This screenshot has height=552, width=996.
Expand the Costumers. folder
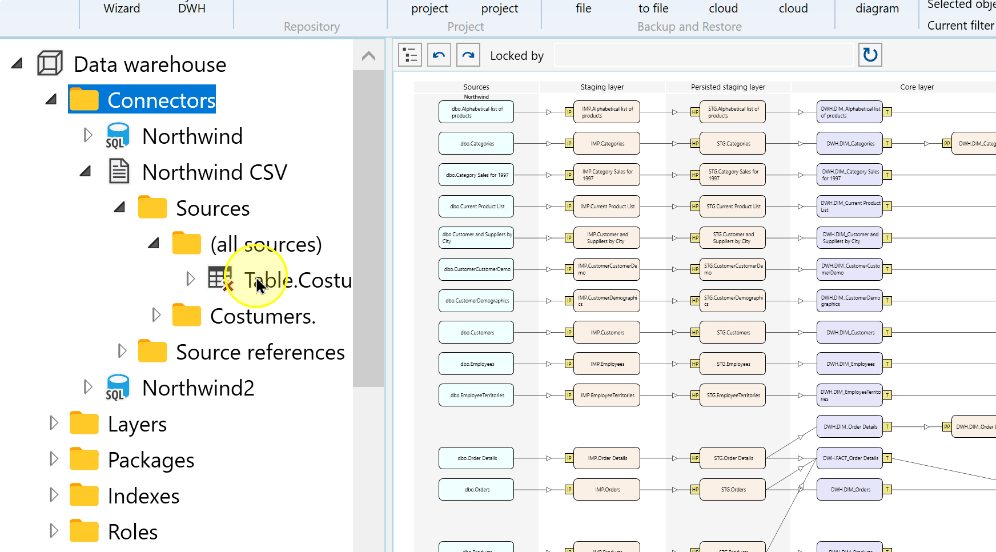(156, 315)
